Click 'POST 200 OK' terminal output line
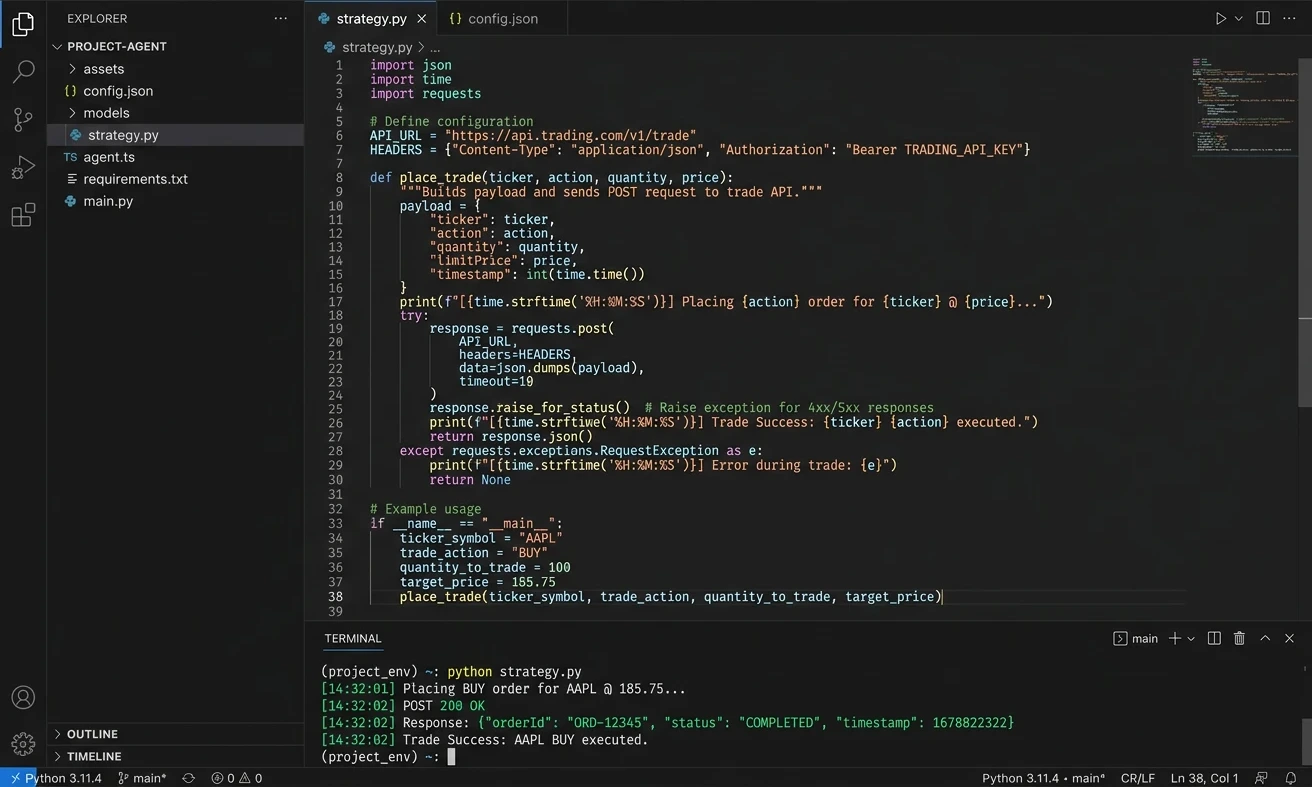This screenshot has width=1312, height=787. pos(404,706)
